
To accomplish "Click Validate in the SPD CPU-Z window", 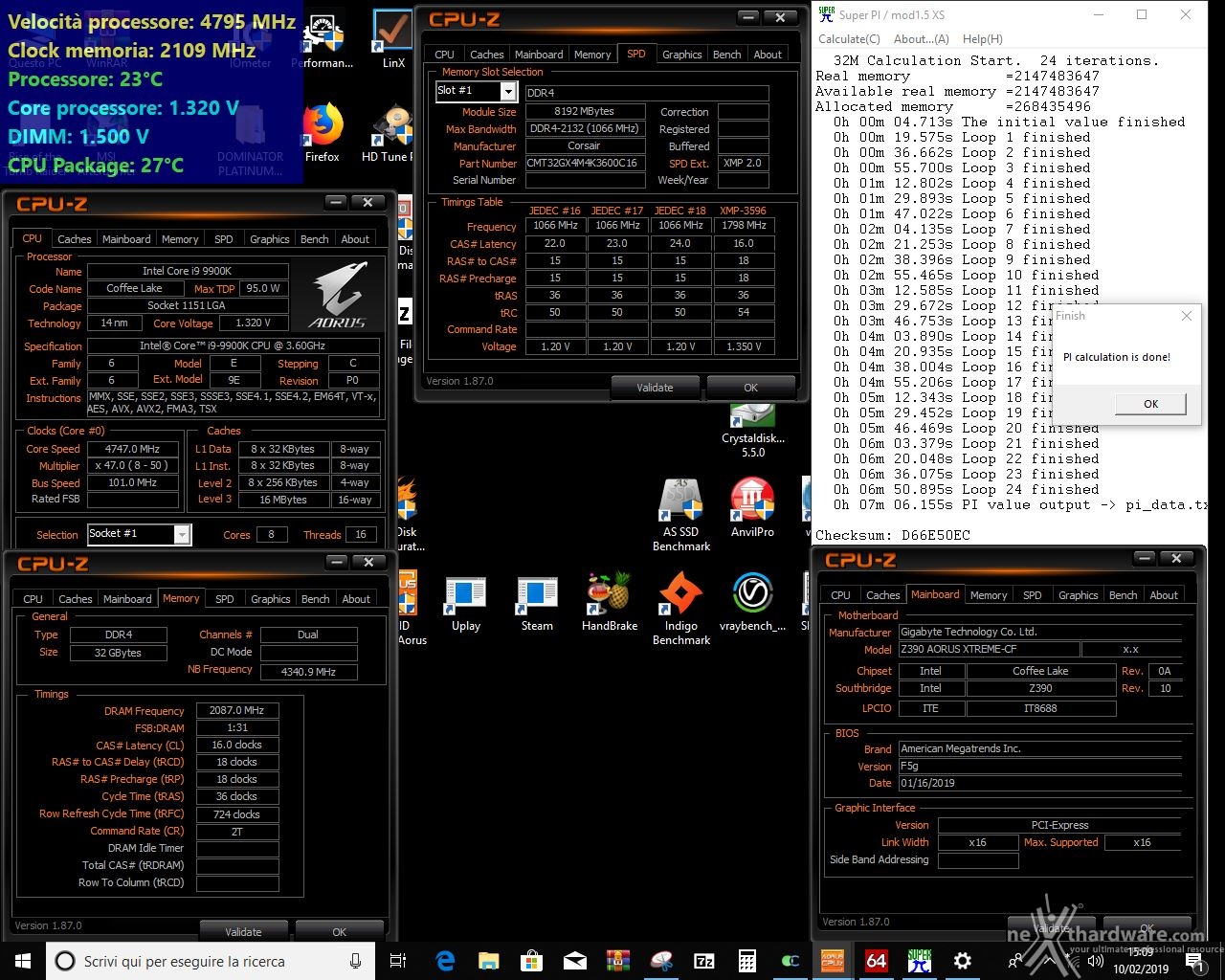I will (x=655, y=388).
